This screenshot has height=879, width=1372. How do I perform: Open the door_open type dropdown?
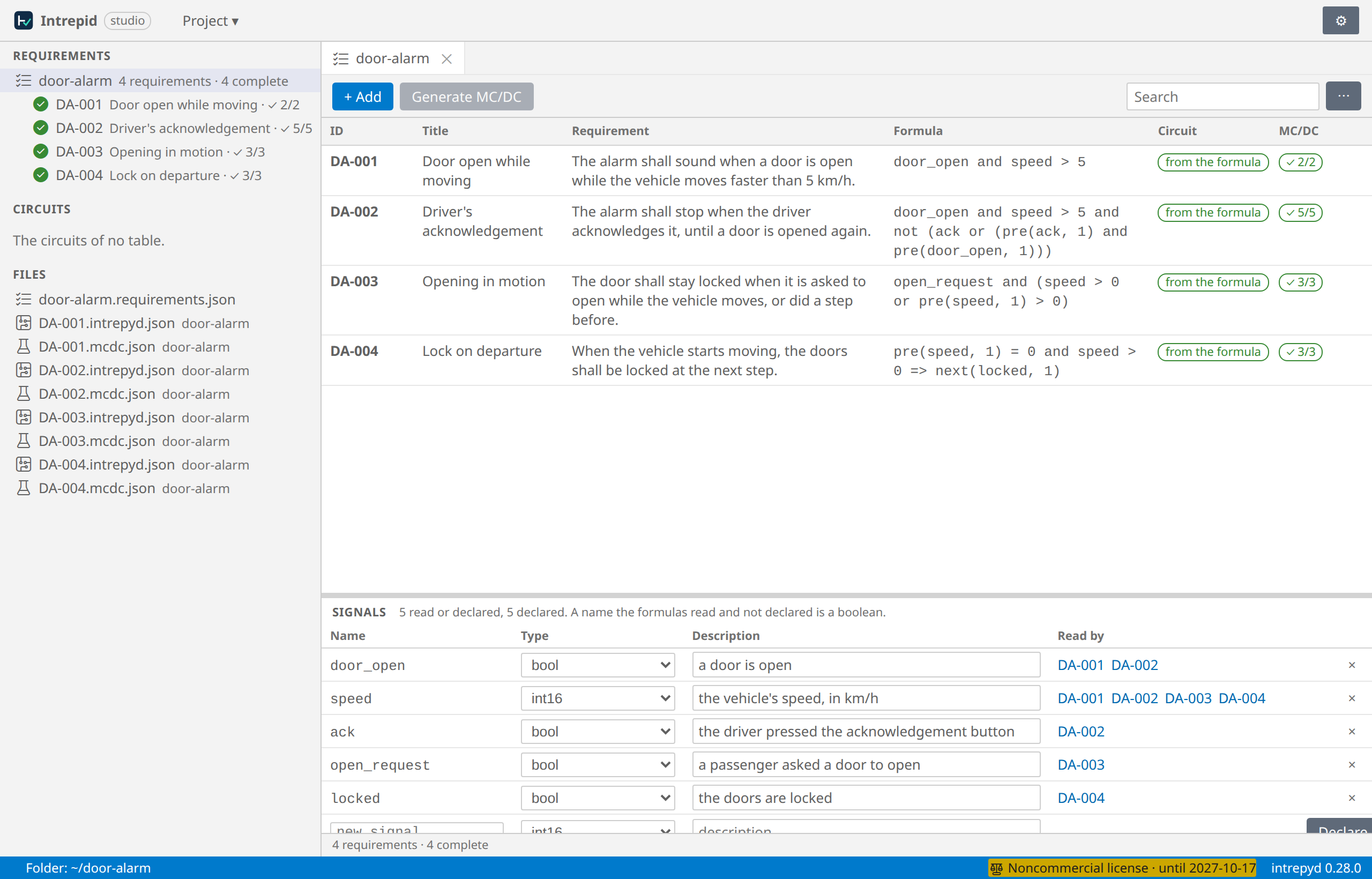598,665
